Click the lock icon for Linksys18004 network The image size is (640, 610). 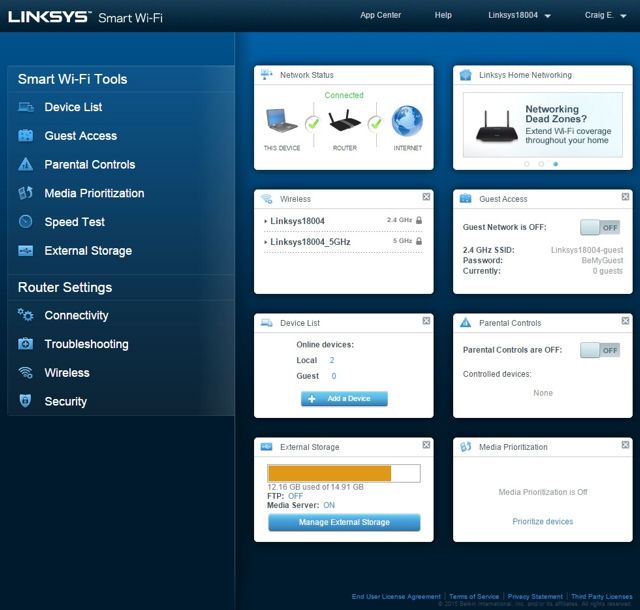tap(419, 220)
